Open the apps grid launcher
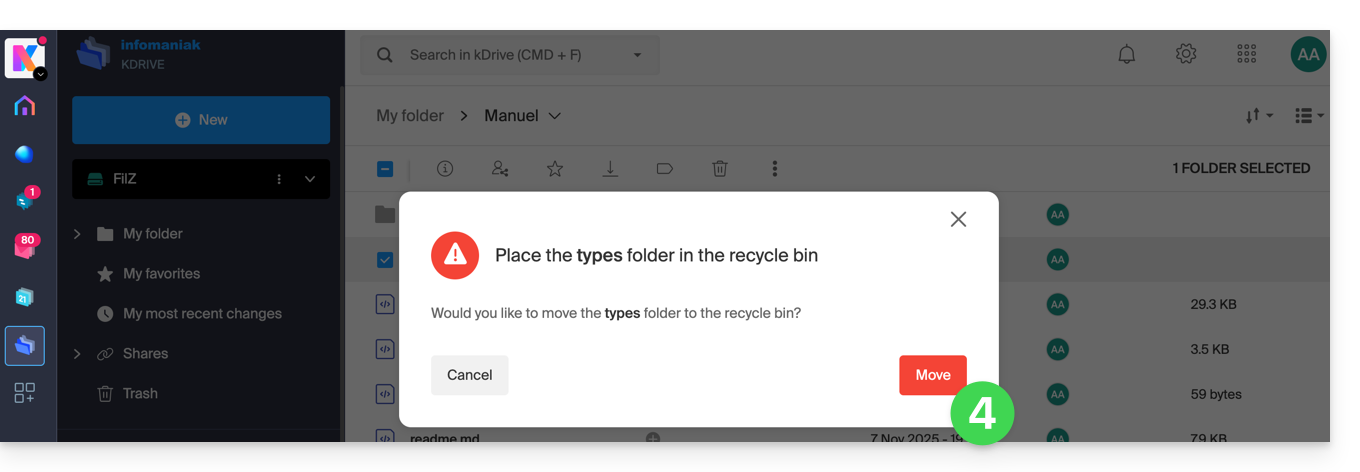The image size is (1360, 472). click(x=1246, y=54)
